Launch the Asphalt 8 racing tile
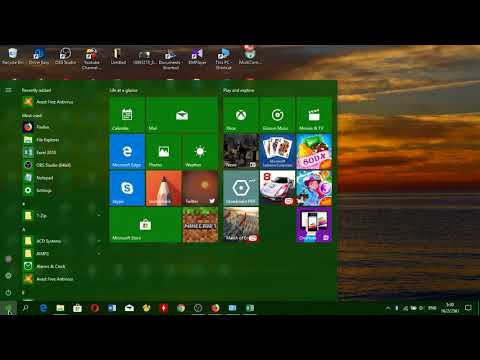 (277, 188)
